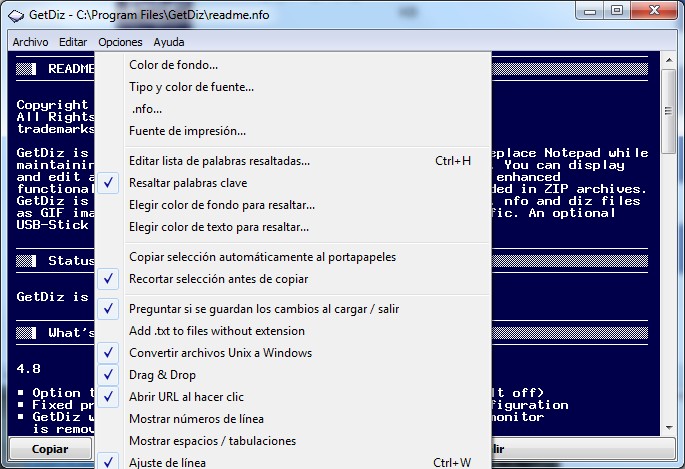This screenshot has width=685, height=469.
Task: Uncheck Convertir archivos Unix a Windows
Action: coord(293,353)
